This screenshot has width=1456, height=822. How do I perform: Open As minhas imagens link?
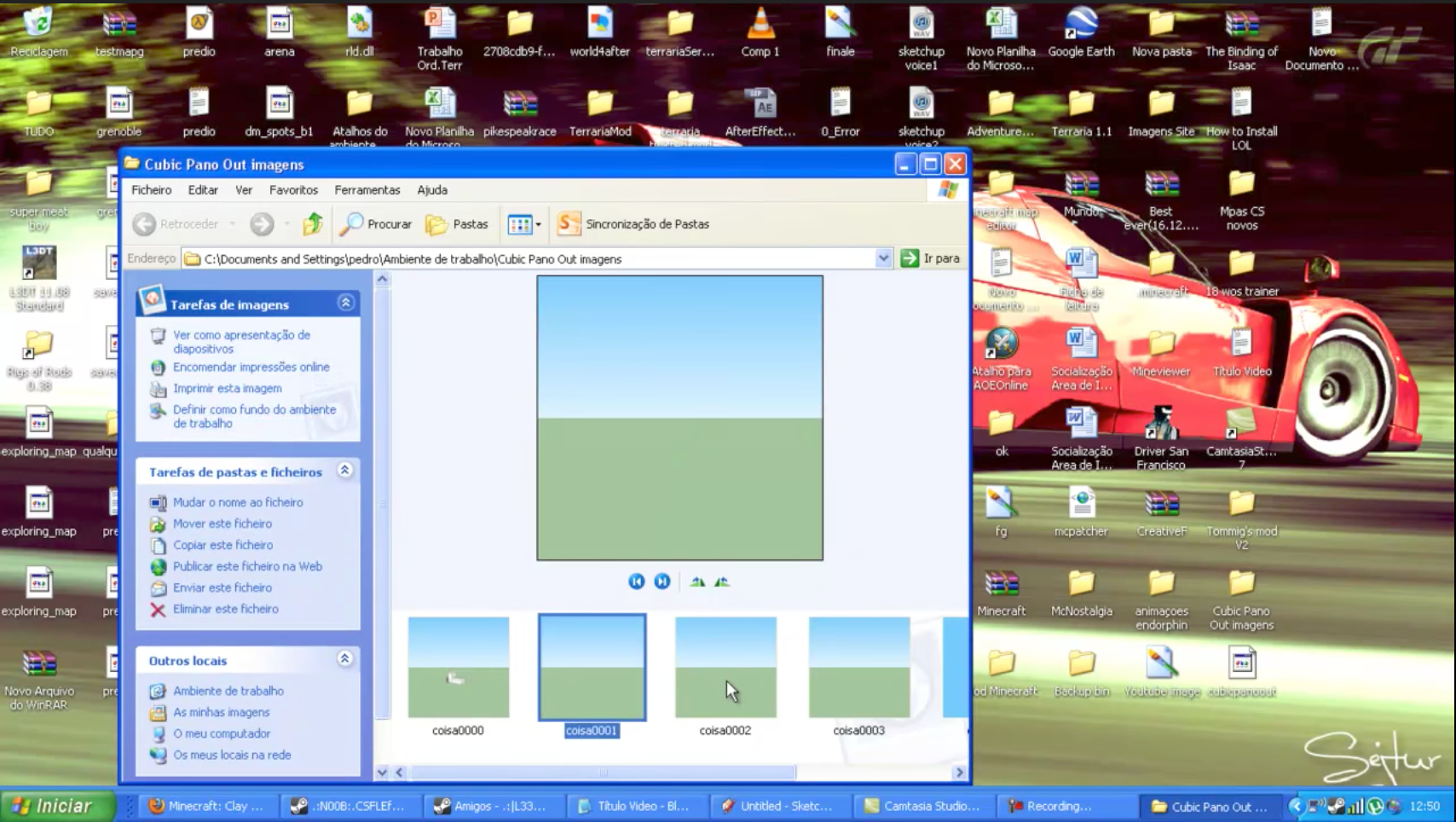(x=222, y=713)
